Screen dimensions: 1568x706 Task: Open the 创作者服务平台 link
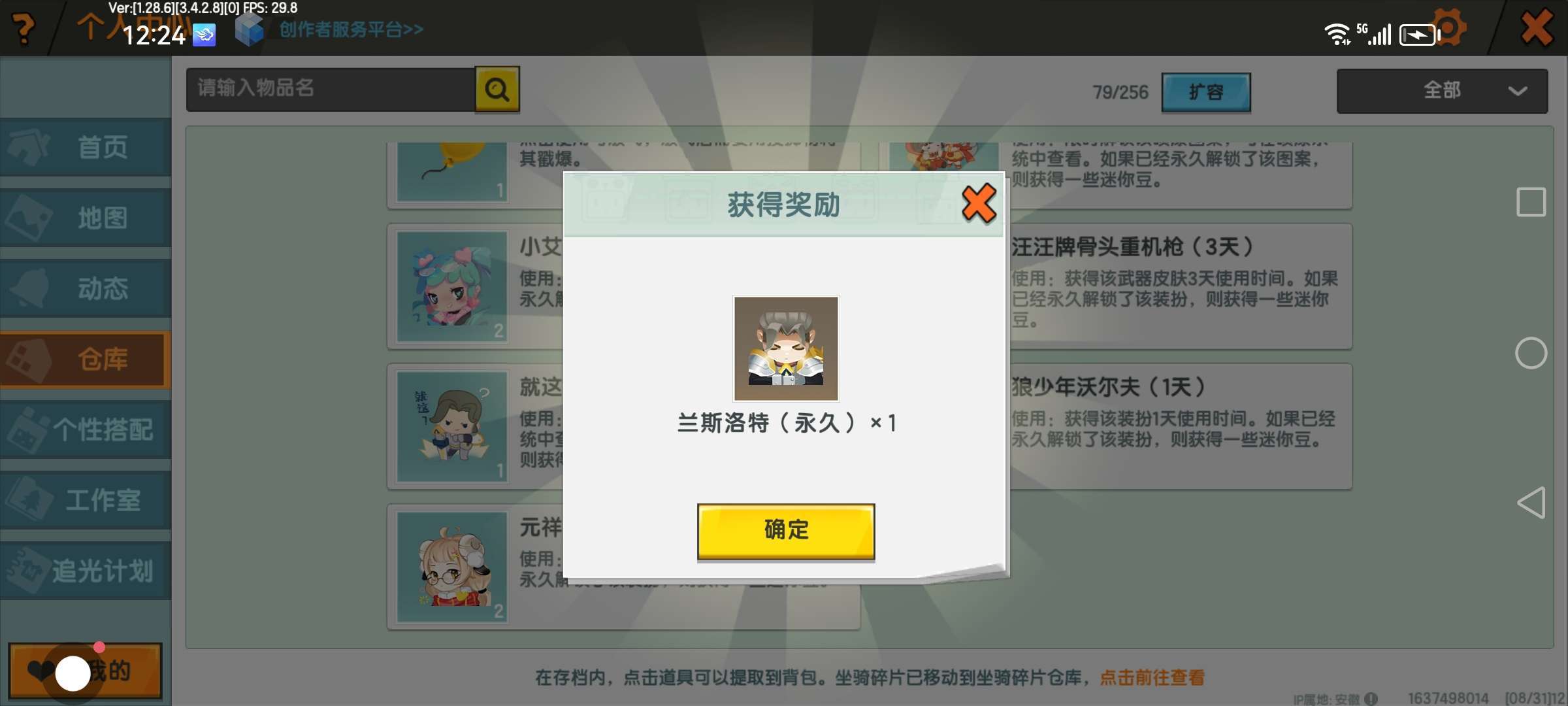351,29
